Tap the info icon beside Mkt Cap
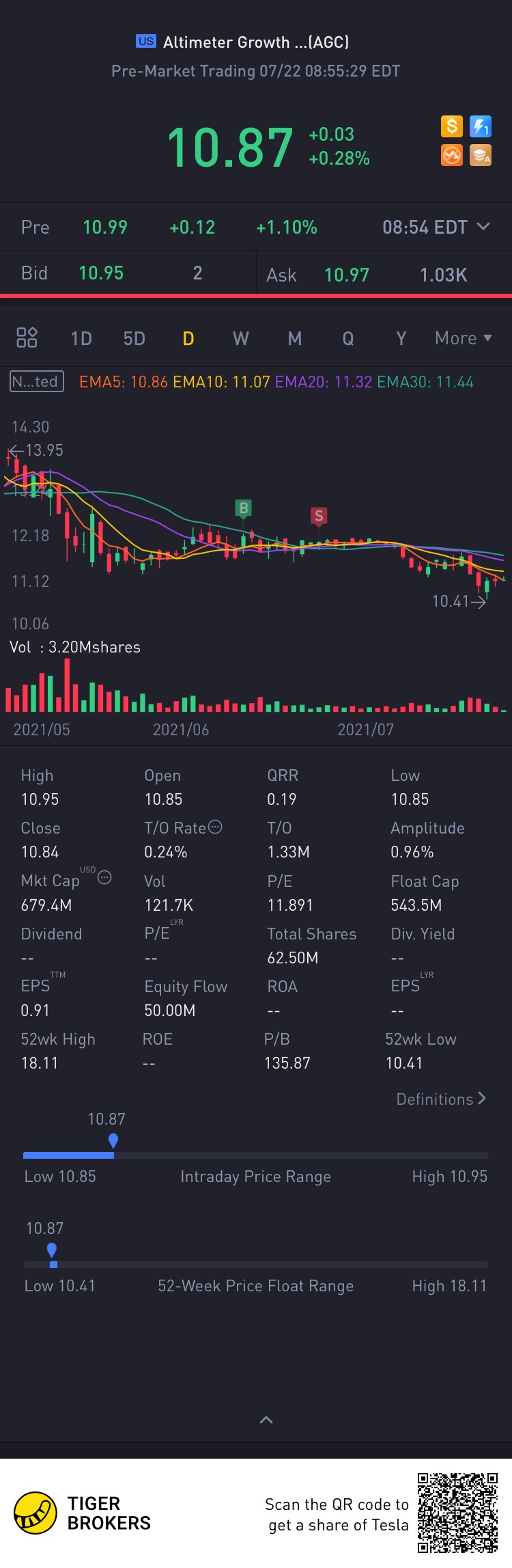This screenshot has height=1568, width=512. pyautogui.click(x=104, y=877)
